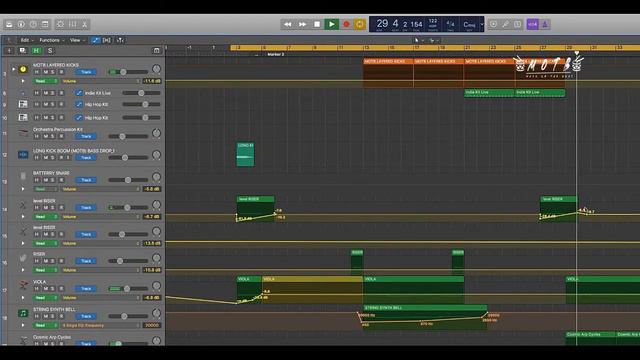Open the Functions menu in the tracks area

click(51, 40)
